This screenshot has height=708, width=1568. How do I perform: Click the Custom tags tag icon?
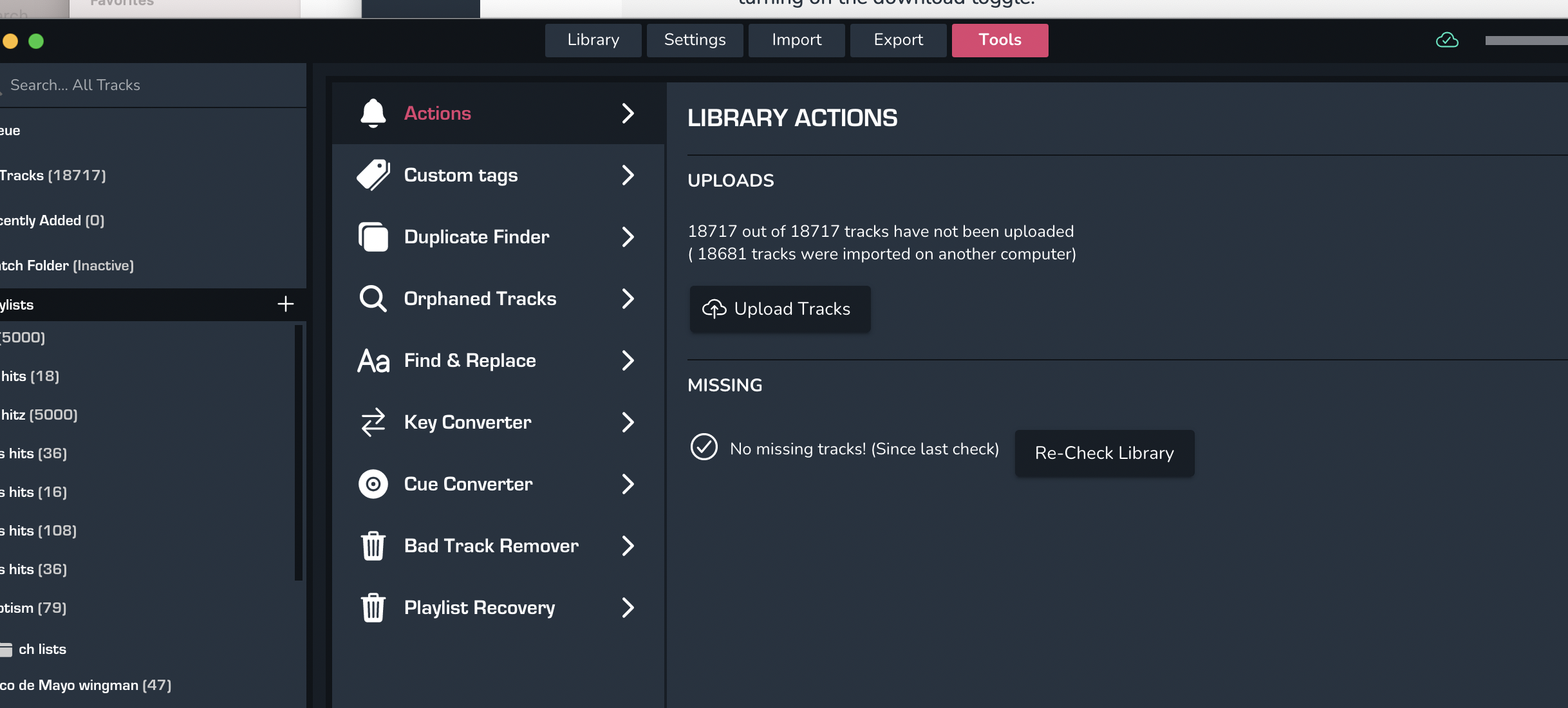point(373,175)
